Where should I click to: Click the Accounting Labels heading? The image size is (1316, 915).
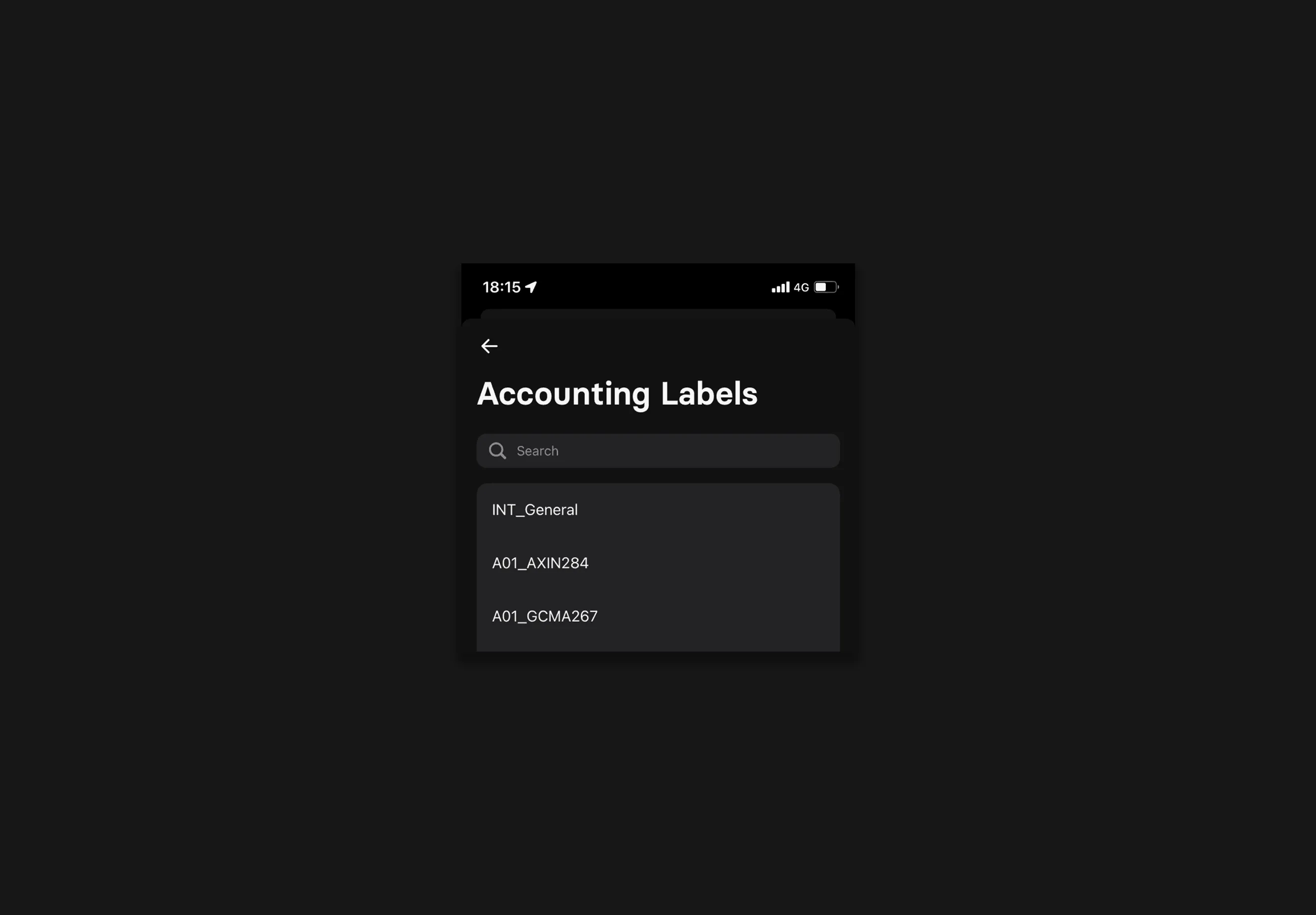click(617, 394)
